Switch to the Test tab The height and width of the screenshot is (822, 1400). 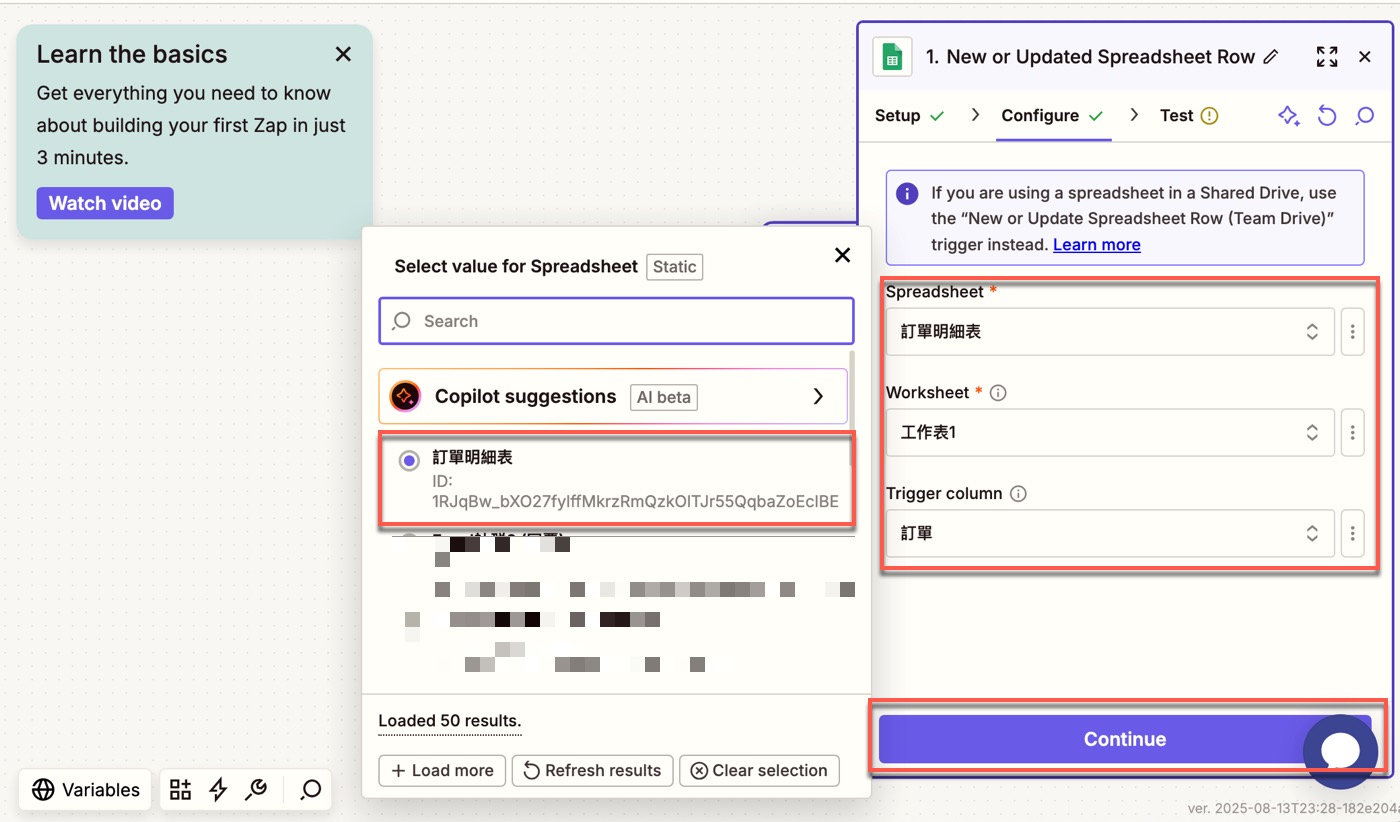1188,116
